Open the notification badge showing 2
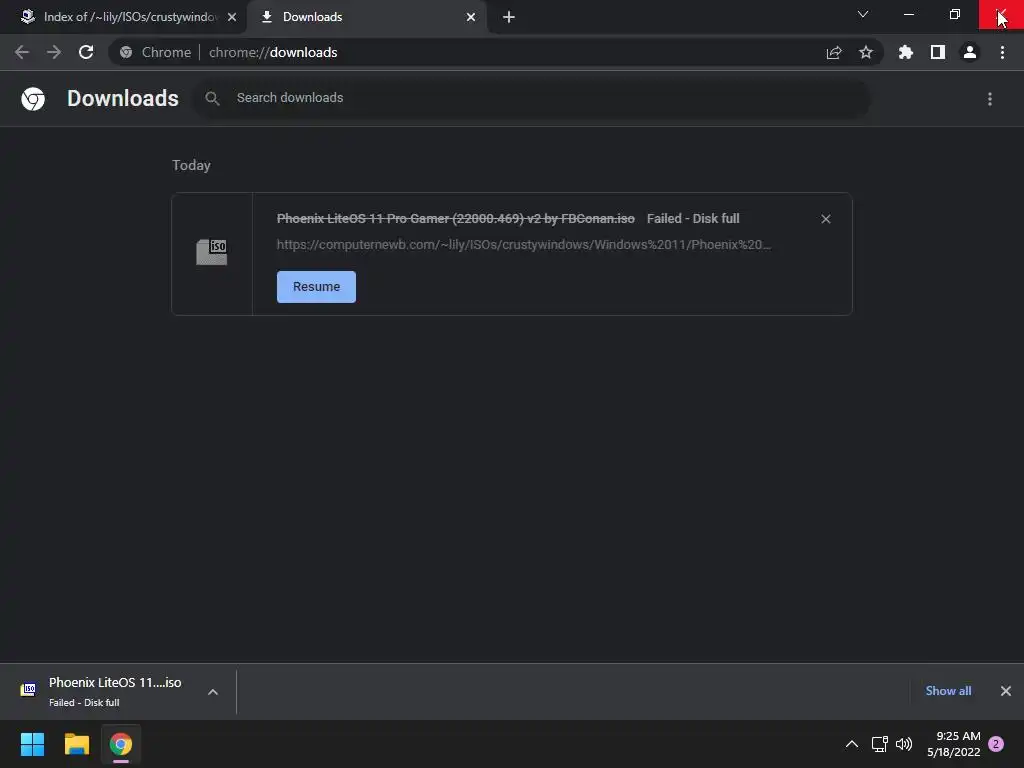Screen dimensions: 1024x768 pos(996,744)
